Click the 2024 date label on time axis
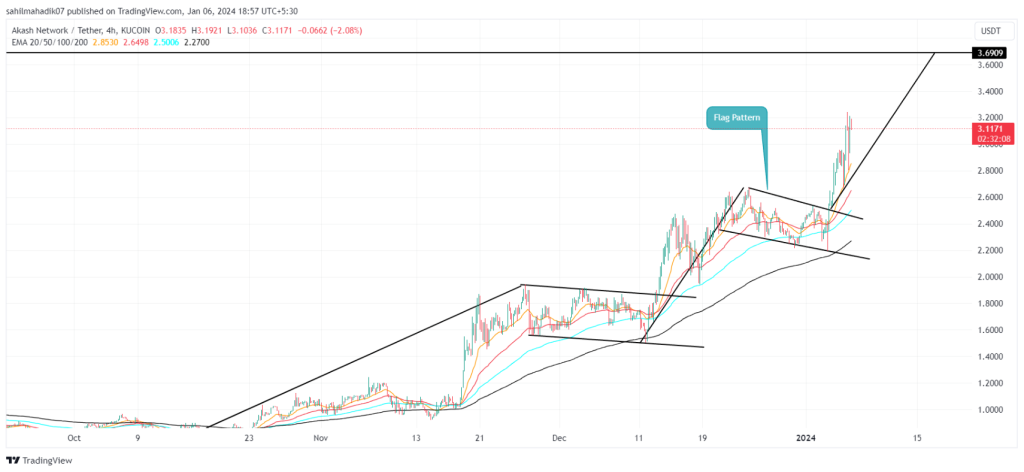 806,438
